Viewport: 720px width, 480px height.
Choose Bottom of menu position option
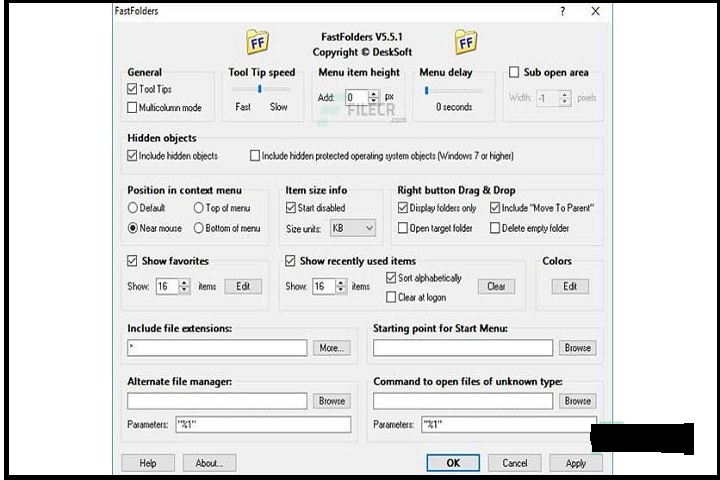pos(197,228)
